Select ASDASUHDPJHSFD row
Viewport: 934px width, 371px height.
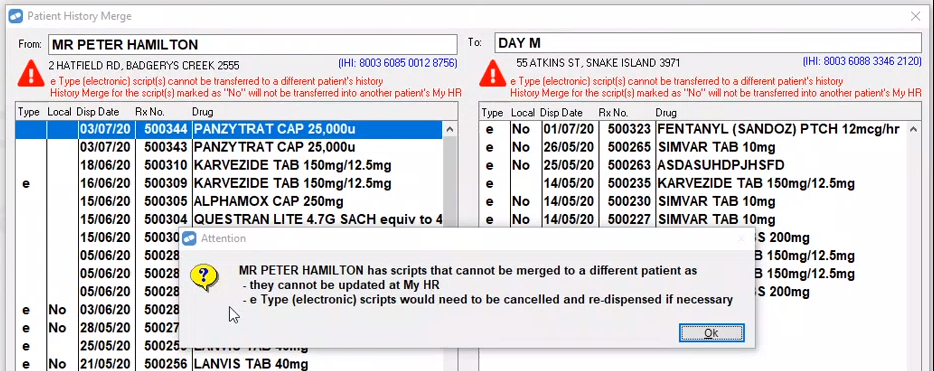click(x=692, y=165)
